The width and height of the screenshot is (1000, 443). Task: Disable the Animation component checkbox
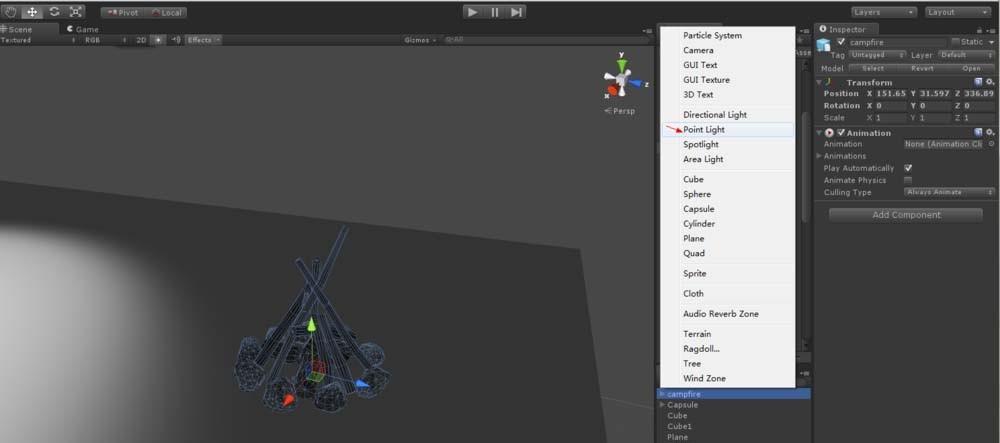tap(841, 133)
